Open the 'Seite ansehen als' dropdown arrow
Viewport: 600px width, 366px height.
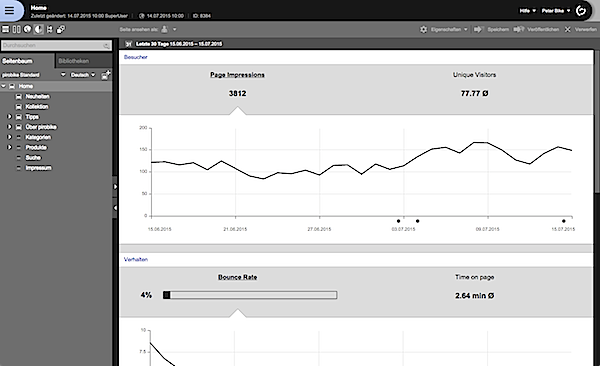174,29
